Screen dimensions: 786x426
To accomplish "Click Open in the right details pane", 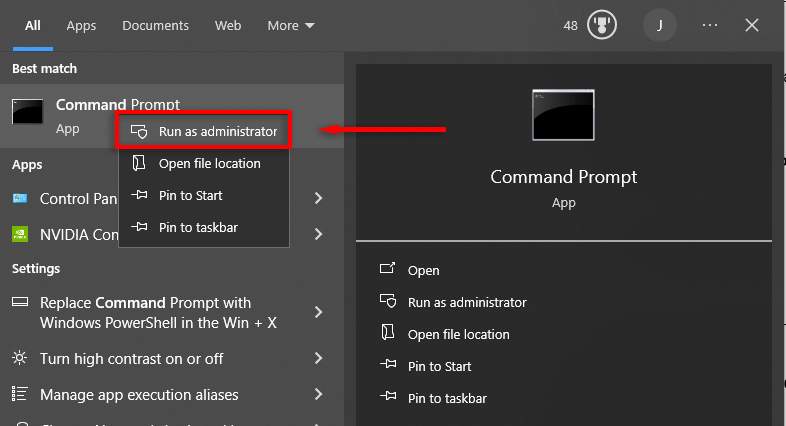I will click(423, 270).
